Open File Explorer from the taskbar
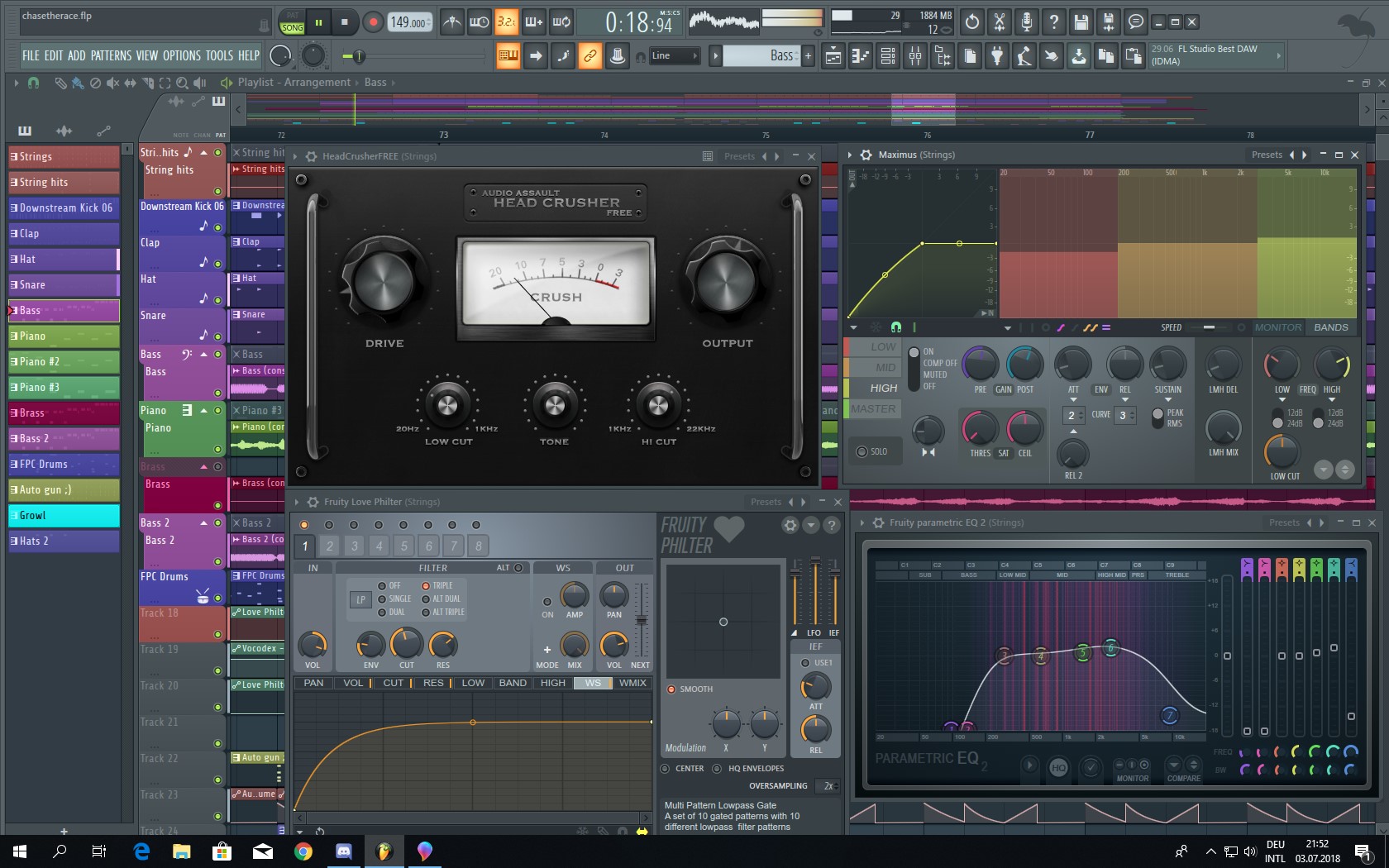 click(x=182, y=851)
